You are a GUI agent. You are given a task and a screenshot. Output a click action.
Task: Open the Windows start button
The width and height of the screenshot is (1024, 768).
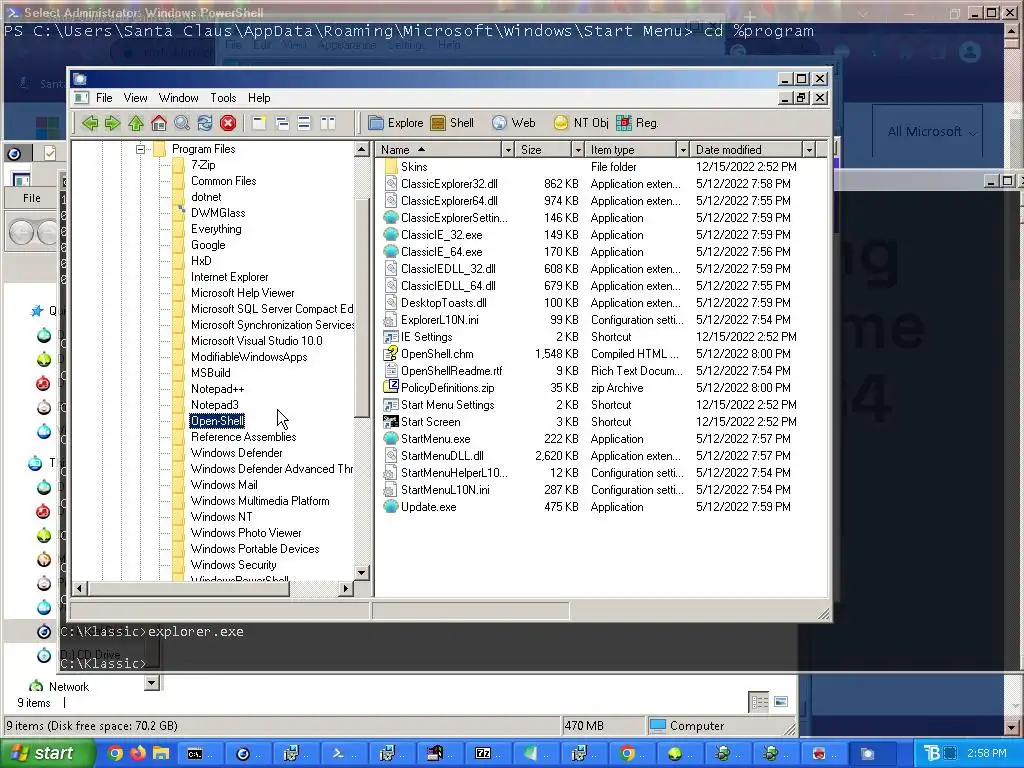pyautogui.click(x=46, y=754)
